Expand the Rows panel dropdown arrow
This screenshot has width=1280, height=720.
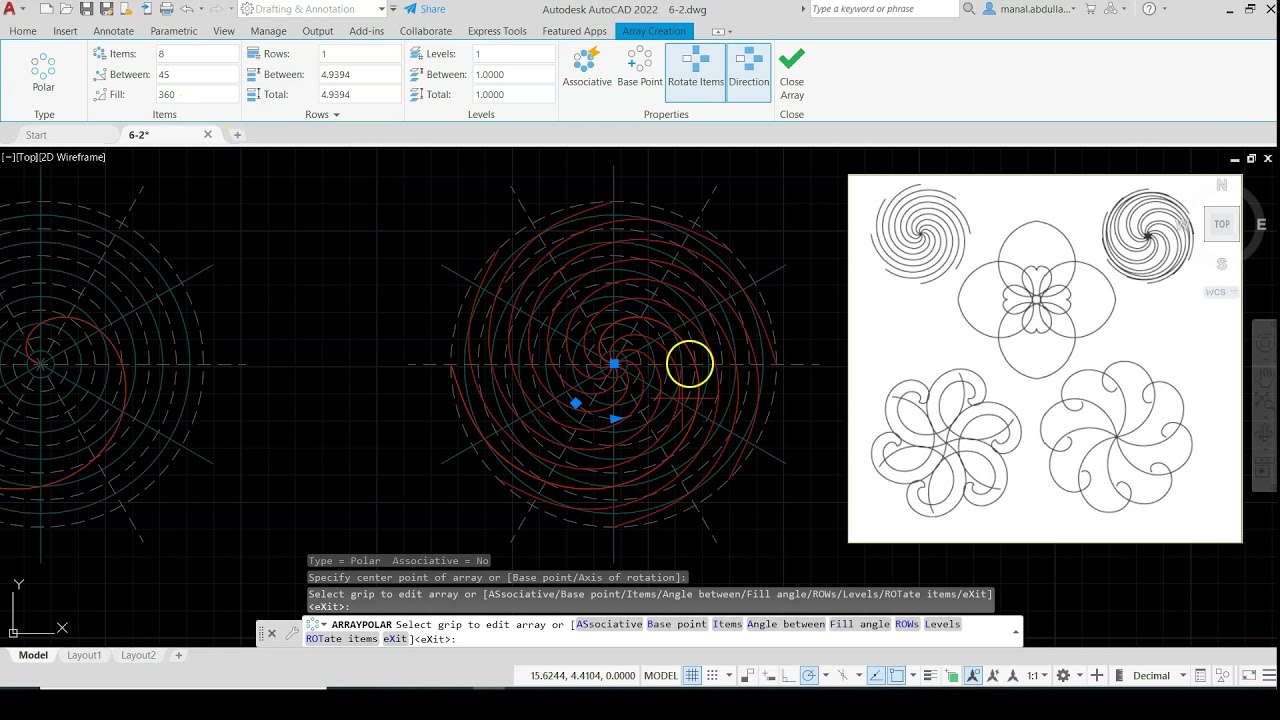tap(336, 115)
